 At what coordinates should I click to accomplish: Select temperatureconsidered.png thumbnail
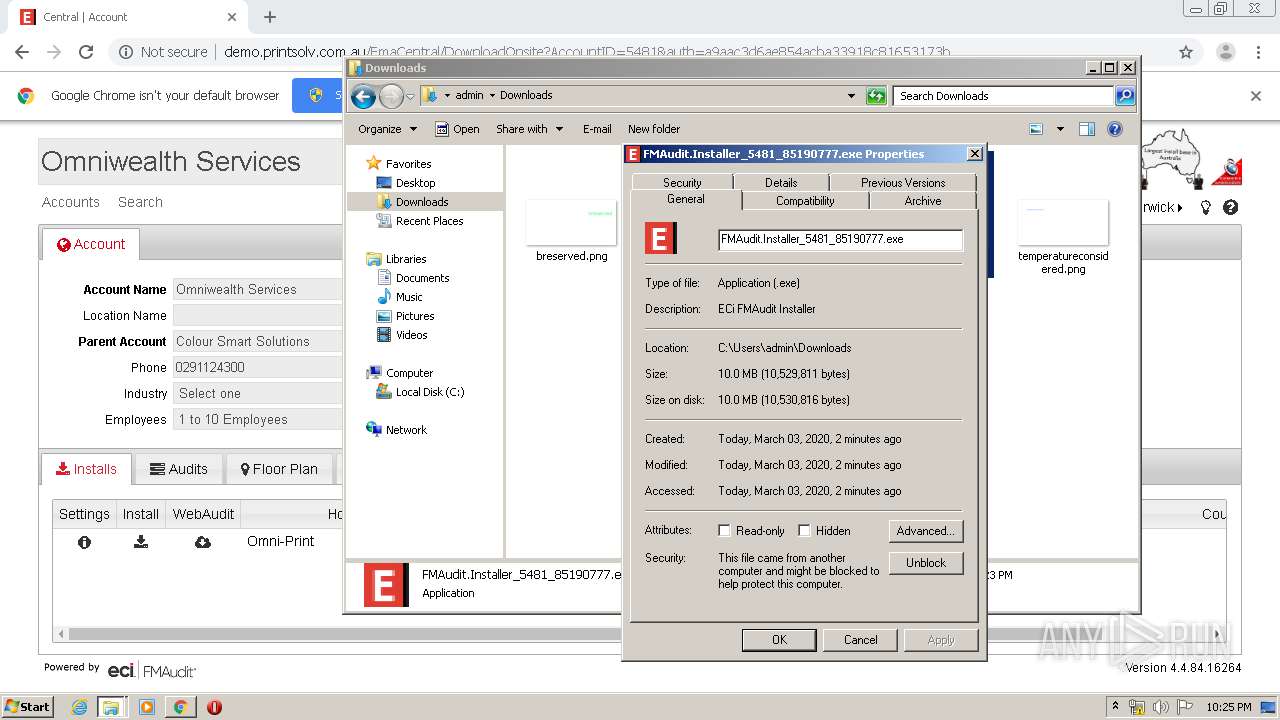pos(1063,222)
